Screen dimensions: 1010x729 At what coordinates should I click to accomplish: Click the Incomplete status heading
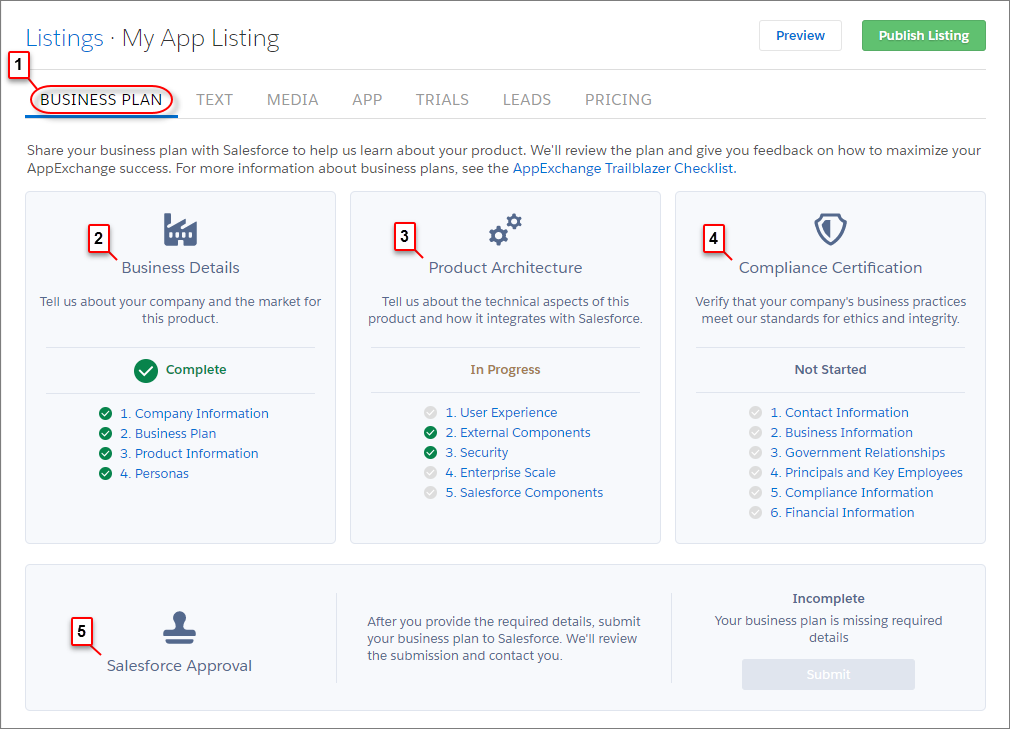click(x=828, y=598)
